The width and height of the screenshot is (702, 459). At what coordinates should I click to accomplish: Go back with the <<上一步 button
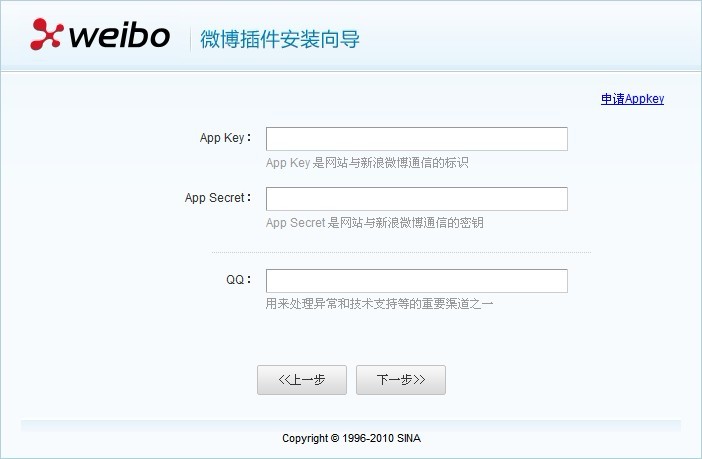click(302, 380)
